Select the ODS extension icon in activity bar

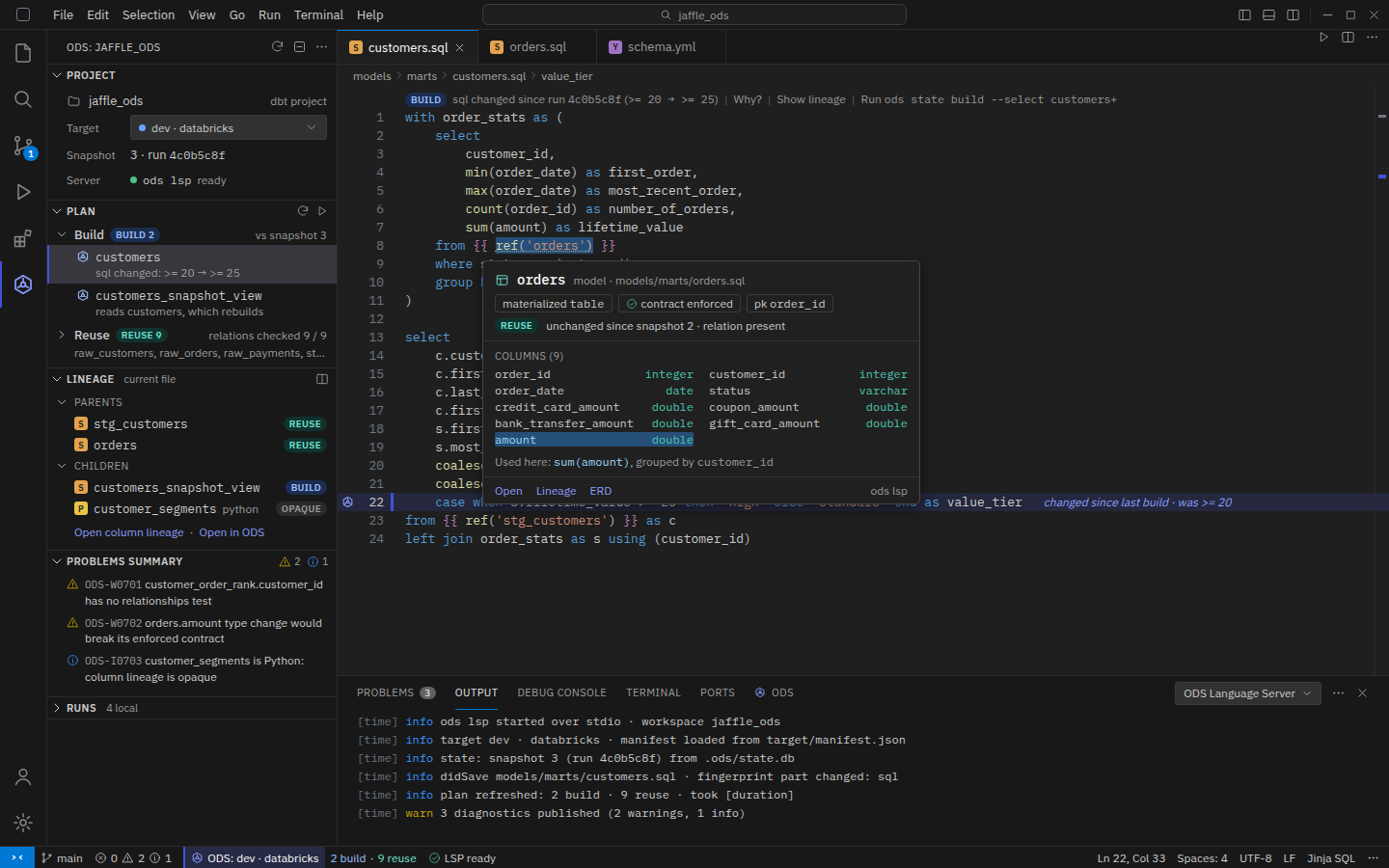(23, 285)
